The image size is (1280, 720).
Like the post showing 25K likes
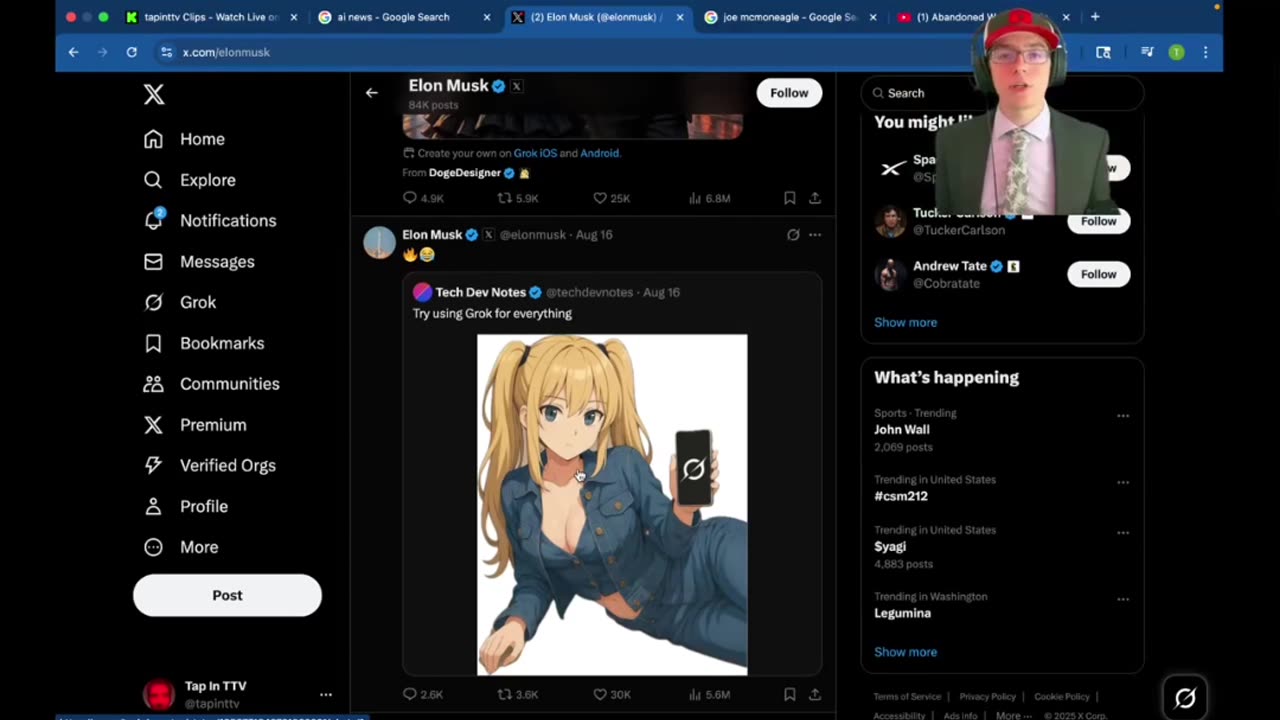tap(600, 198)
